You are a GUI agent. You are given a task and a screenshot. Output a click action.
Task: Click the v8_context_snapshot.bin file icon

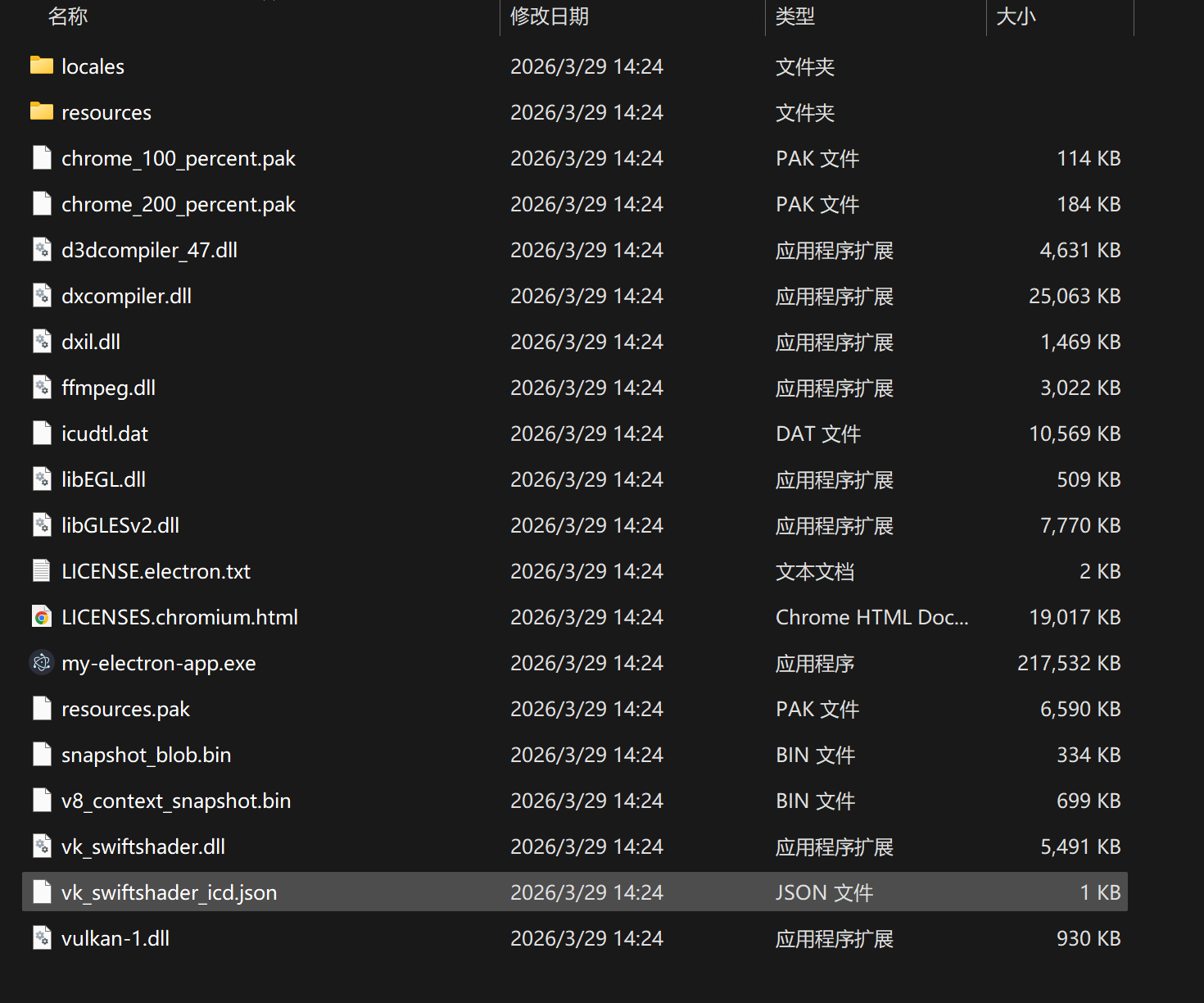click(x=42, y=800)
